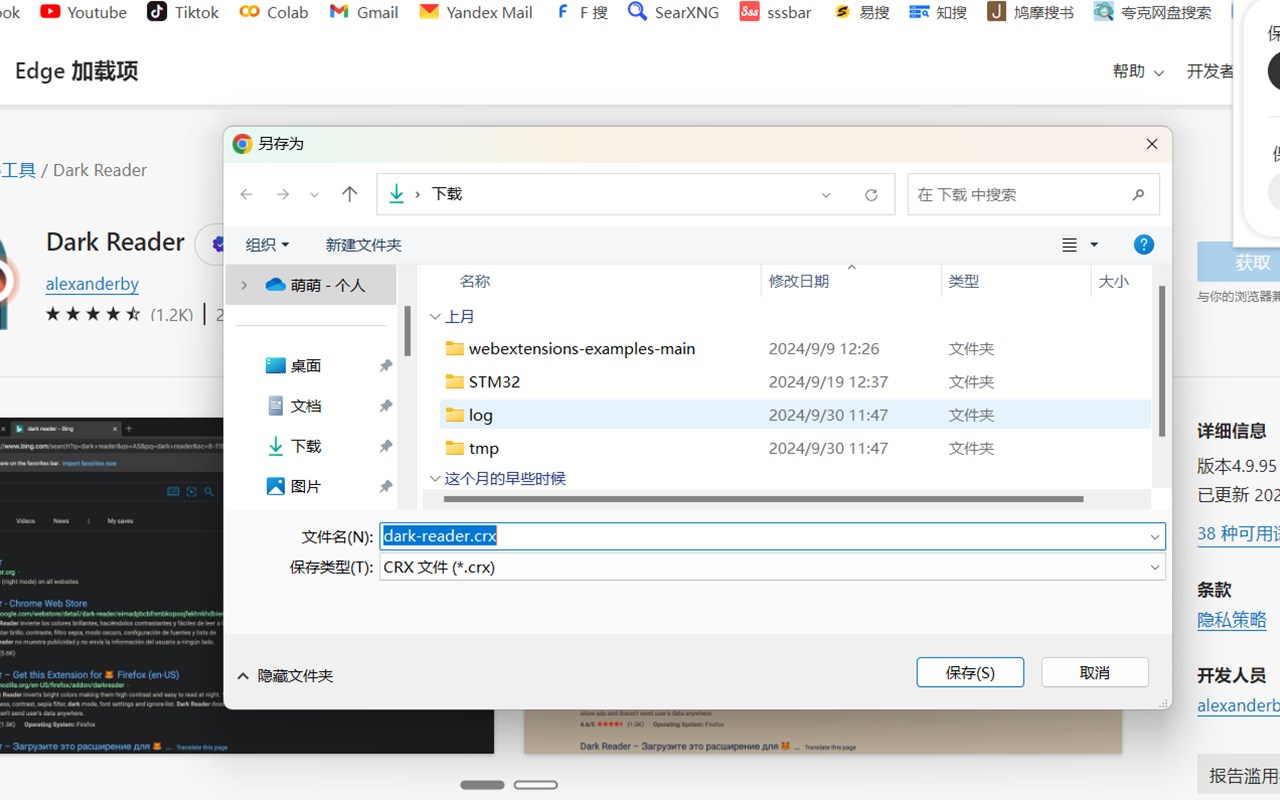Unpin 桌面 pin icon
Viewport: 1280px width, 800px height.
tap(385, 366)
